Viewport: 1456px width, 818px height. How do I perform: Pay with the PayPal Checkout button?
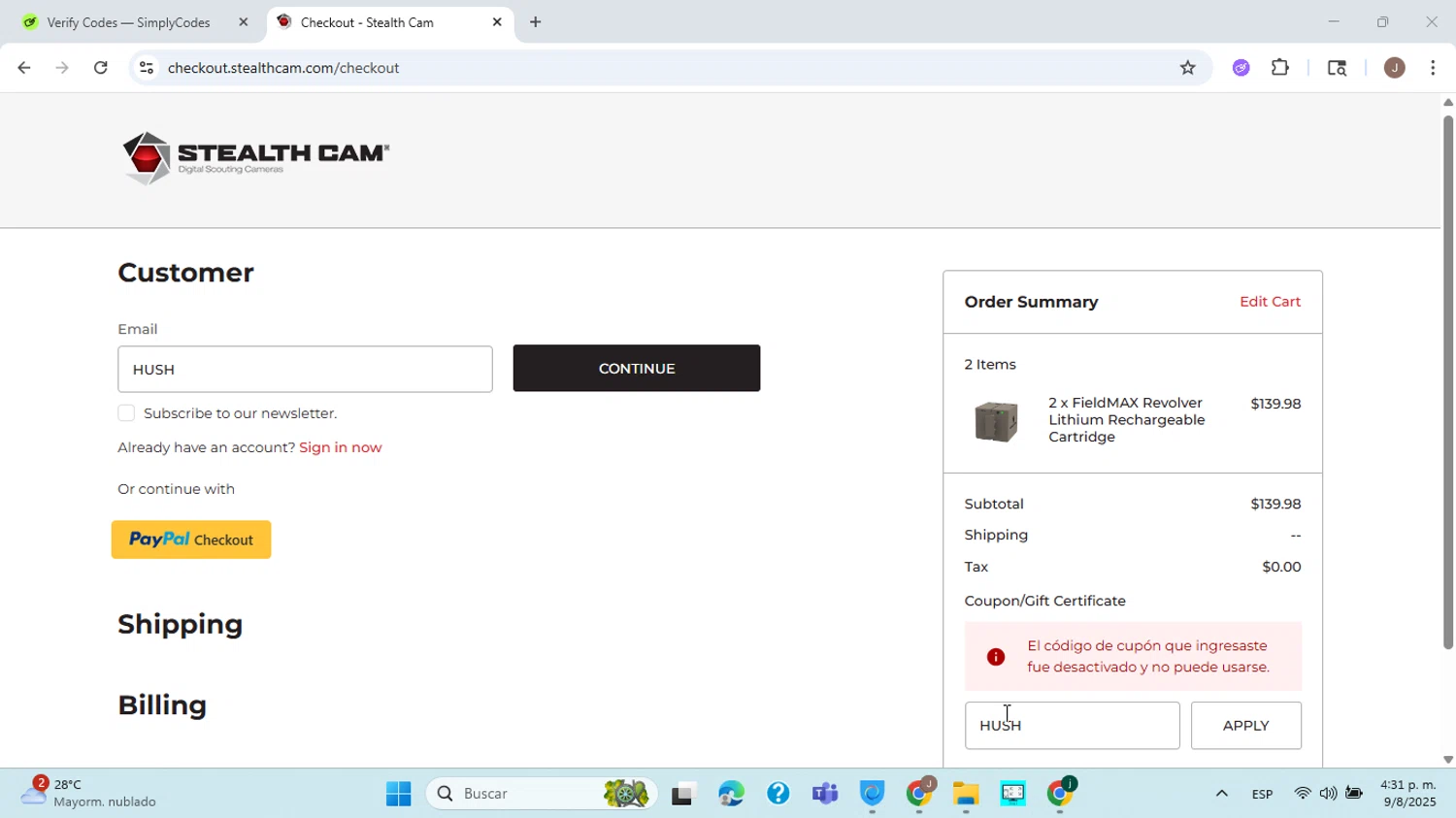coord(191,540)
